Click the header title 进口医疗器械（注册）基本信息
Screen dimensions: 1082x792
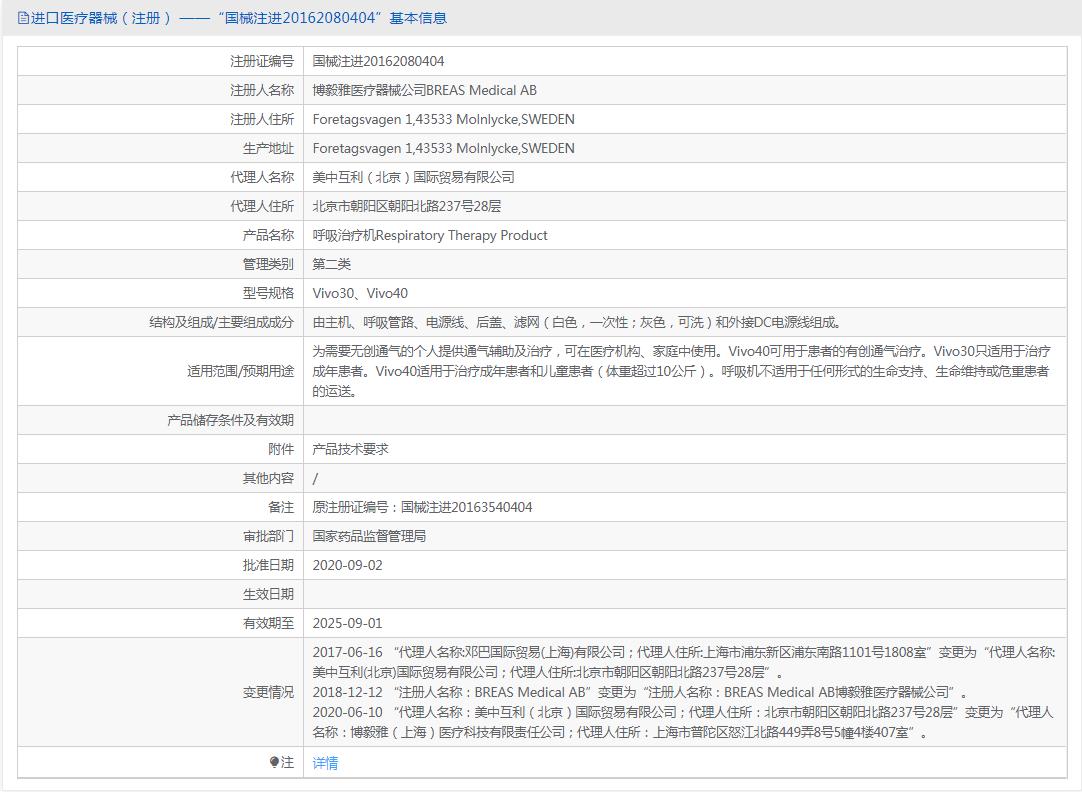tap(239, 18)
